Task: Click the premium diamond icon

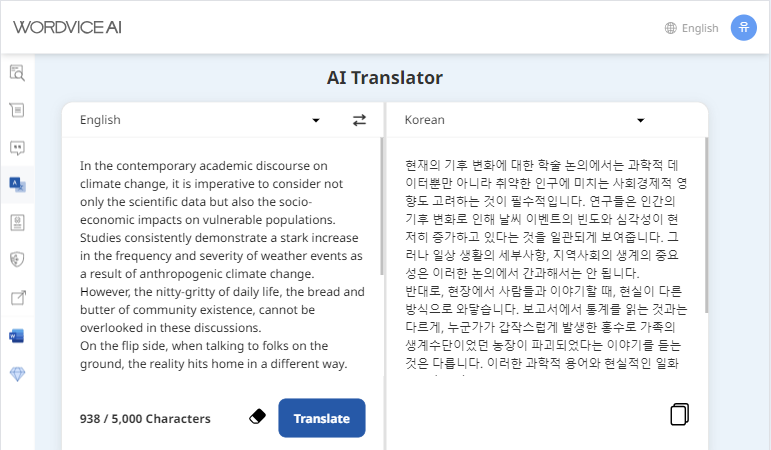Action: (x=17, y=373)
